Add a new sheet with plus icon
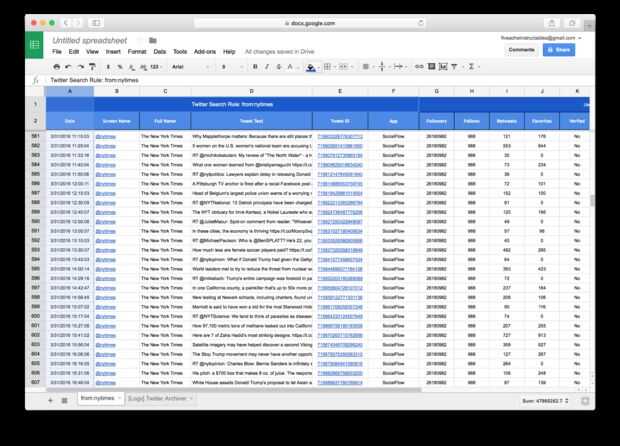Image resolution: width=620 pixels, height=446 pixels. click(x=50, y=401)
